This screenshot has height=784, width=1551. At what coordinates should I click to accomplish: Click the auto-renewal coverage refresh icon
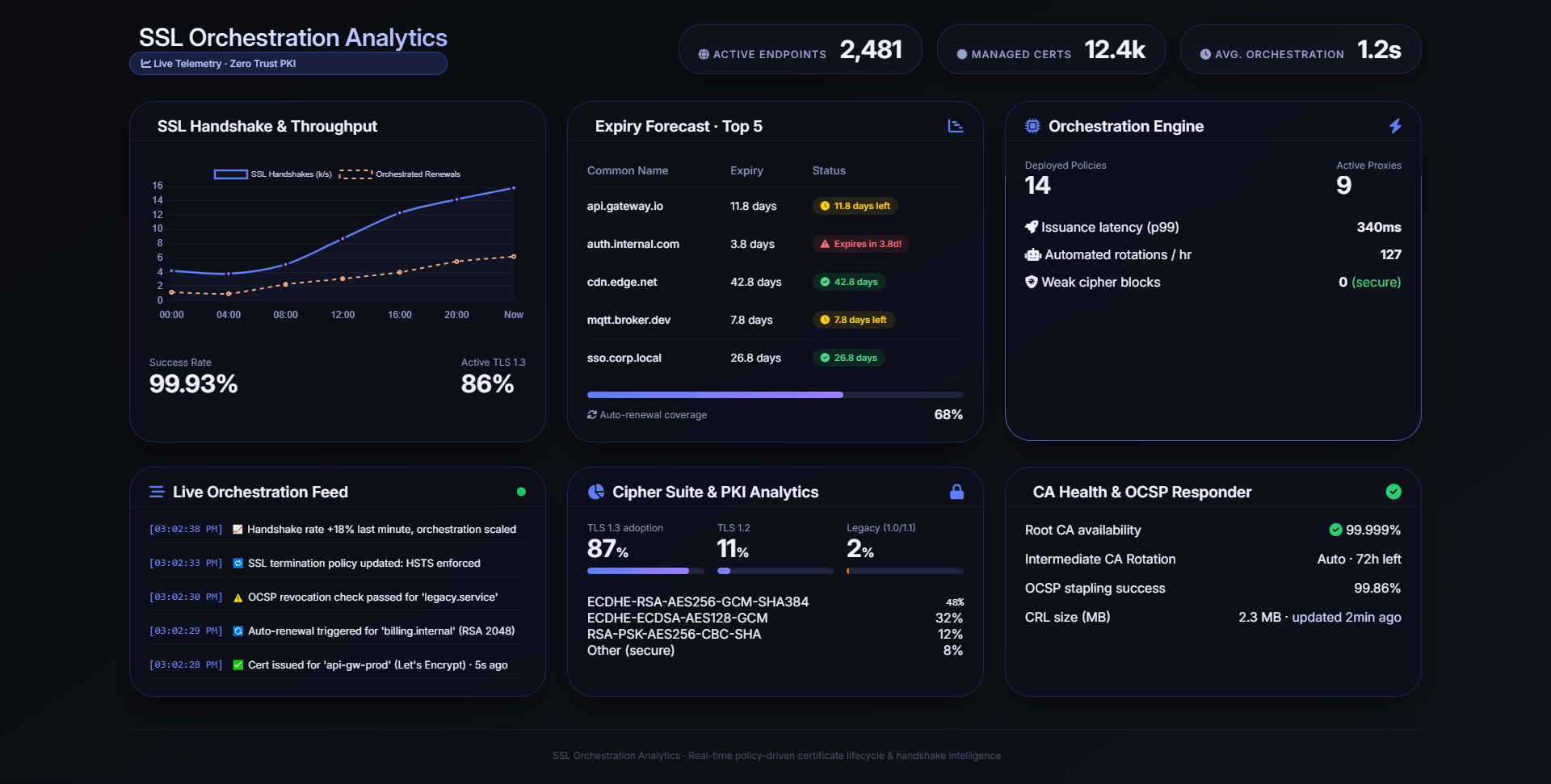[x=592, y=415]
